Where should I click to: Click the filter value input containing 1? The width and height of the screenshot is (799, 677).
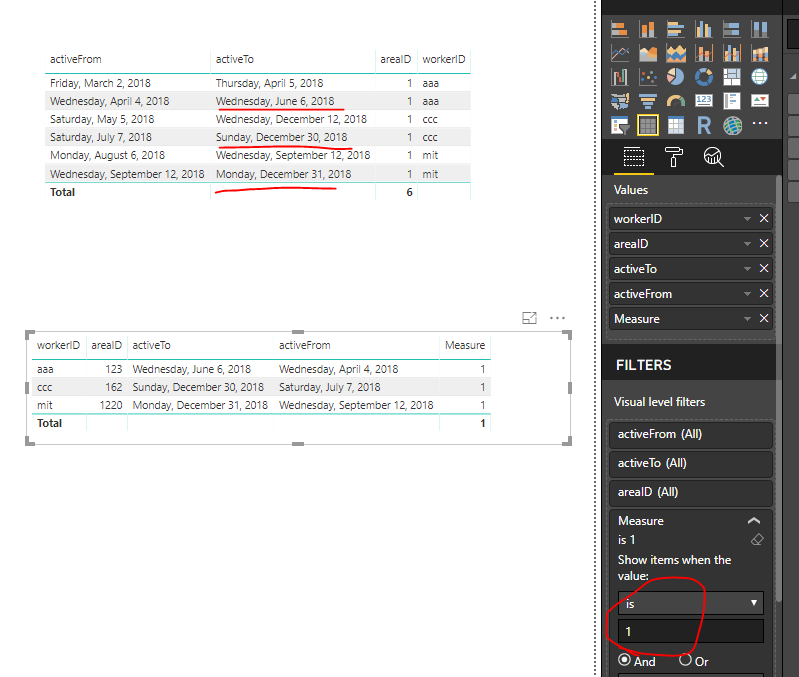coord(690,631)
